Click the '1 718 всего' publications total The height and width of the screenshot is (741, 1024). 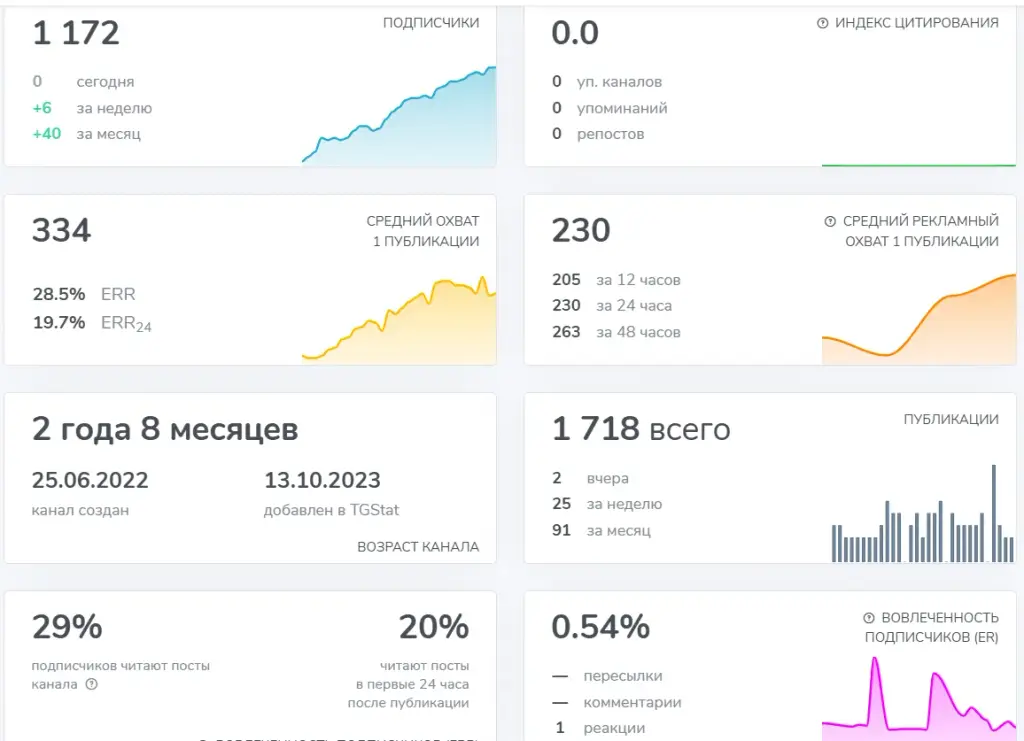641,430
